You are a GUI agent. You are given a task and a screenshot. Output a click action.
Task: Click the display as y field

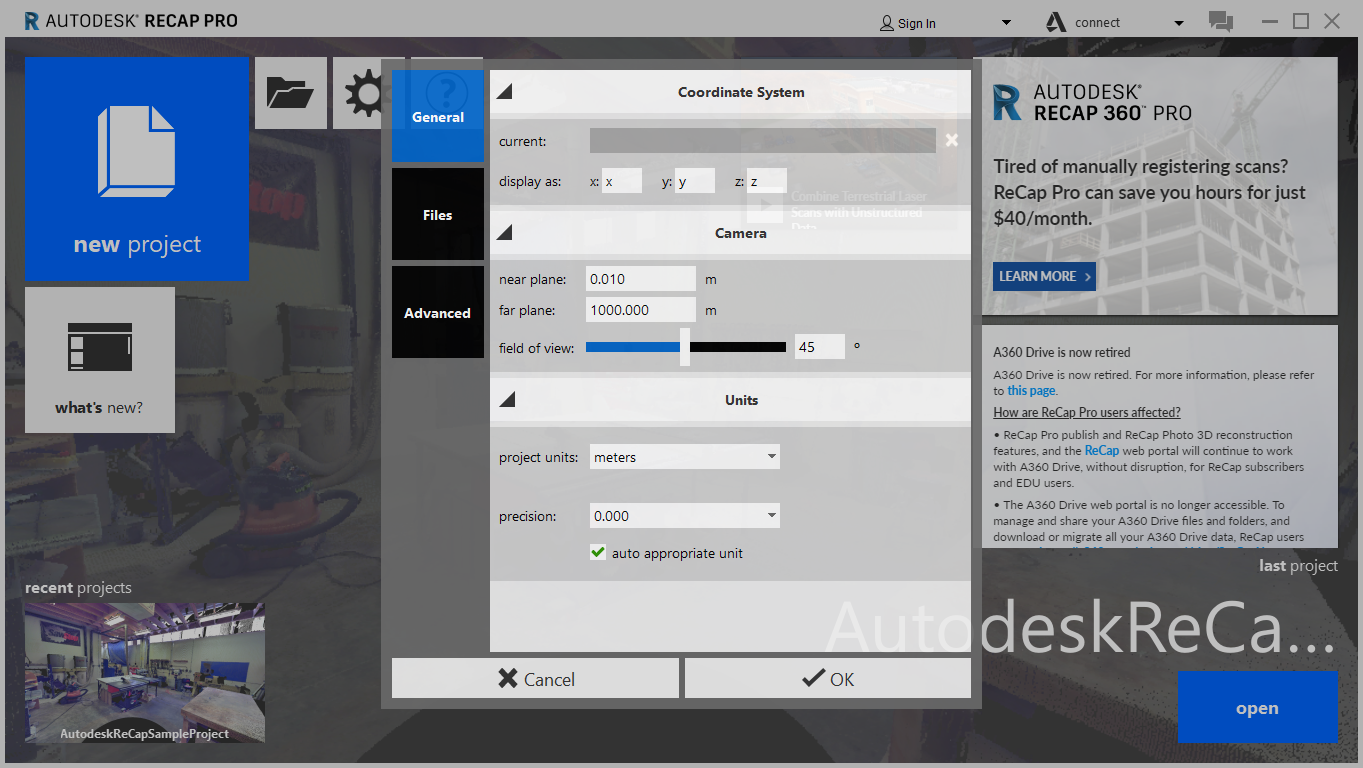695,181
